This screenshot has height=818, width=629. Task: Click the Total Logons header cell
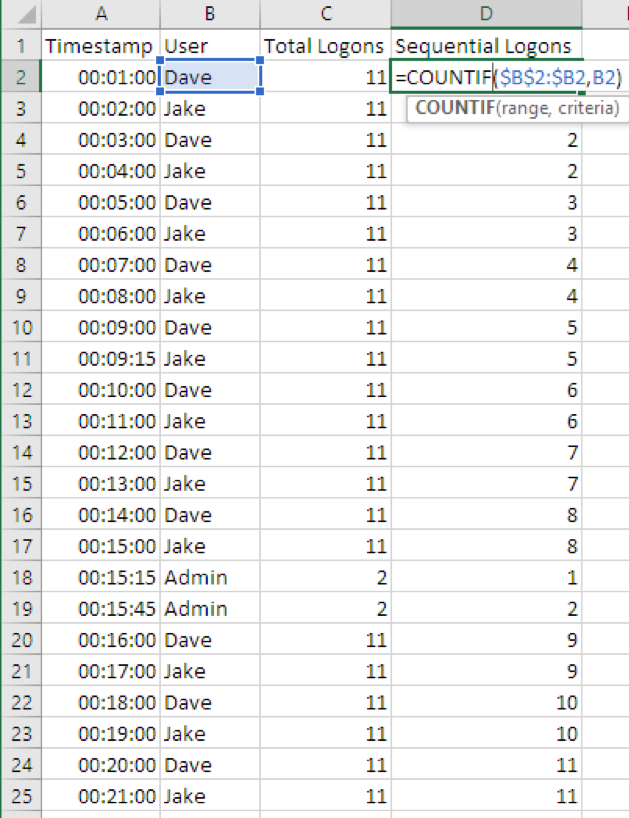pyautogui.click(x=325, y=46)
